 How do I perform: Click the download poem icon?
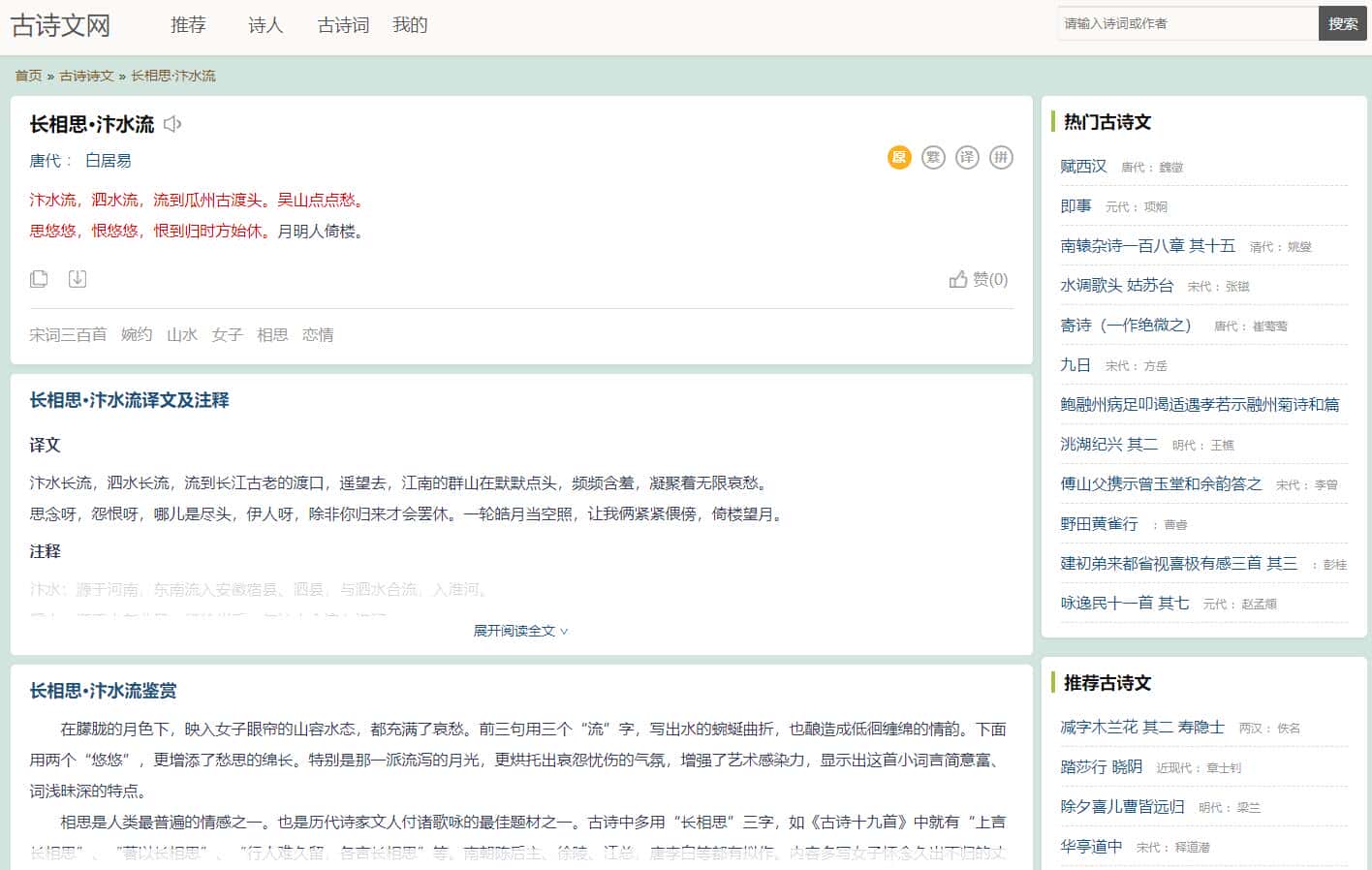pyautogui.click(x=78, y=279)
